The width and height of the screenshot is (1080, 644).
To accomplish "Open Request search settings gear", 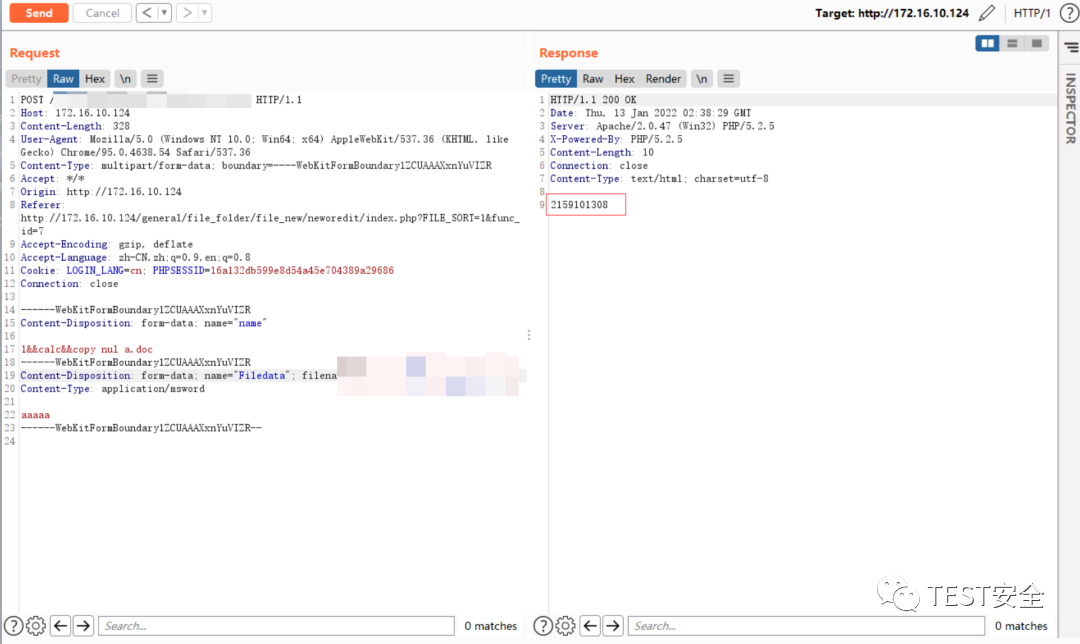I will coord(36,625).
